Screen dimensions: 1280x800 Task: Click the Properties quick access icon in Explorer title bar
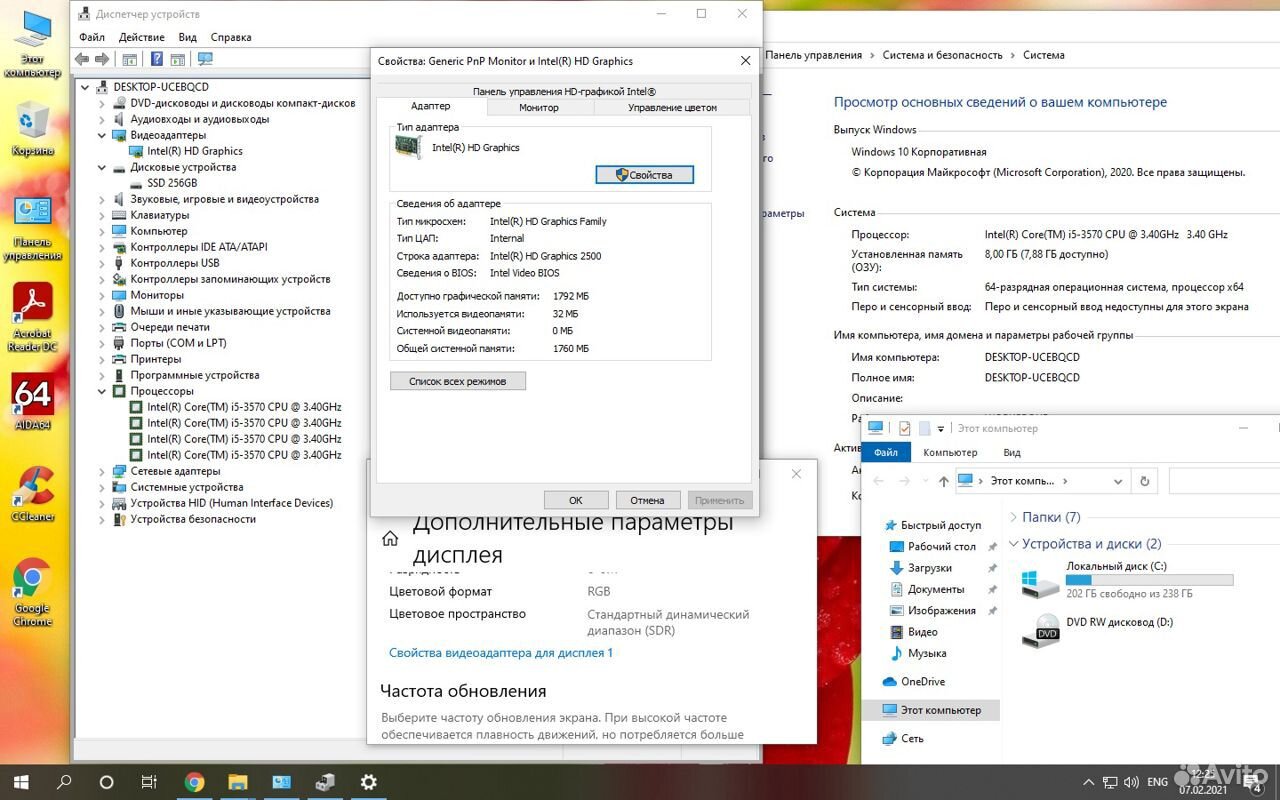pos(904,428)
